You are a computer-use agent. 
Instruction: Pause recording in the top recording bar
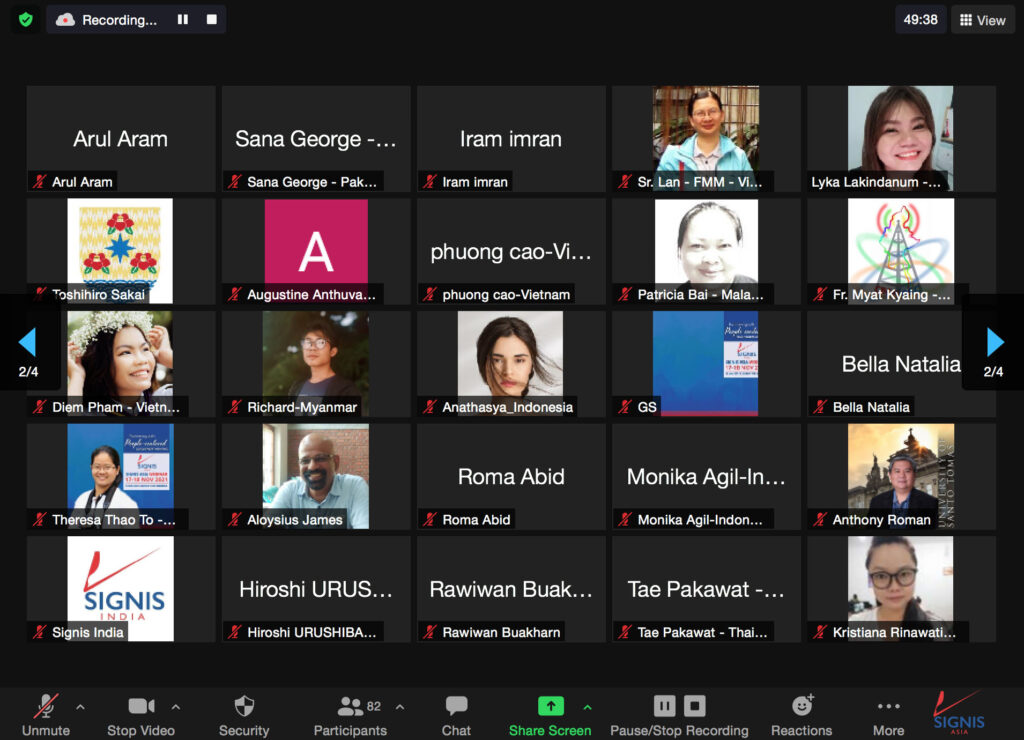pos(182,20)
